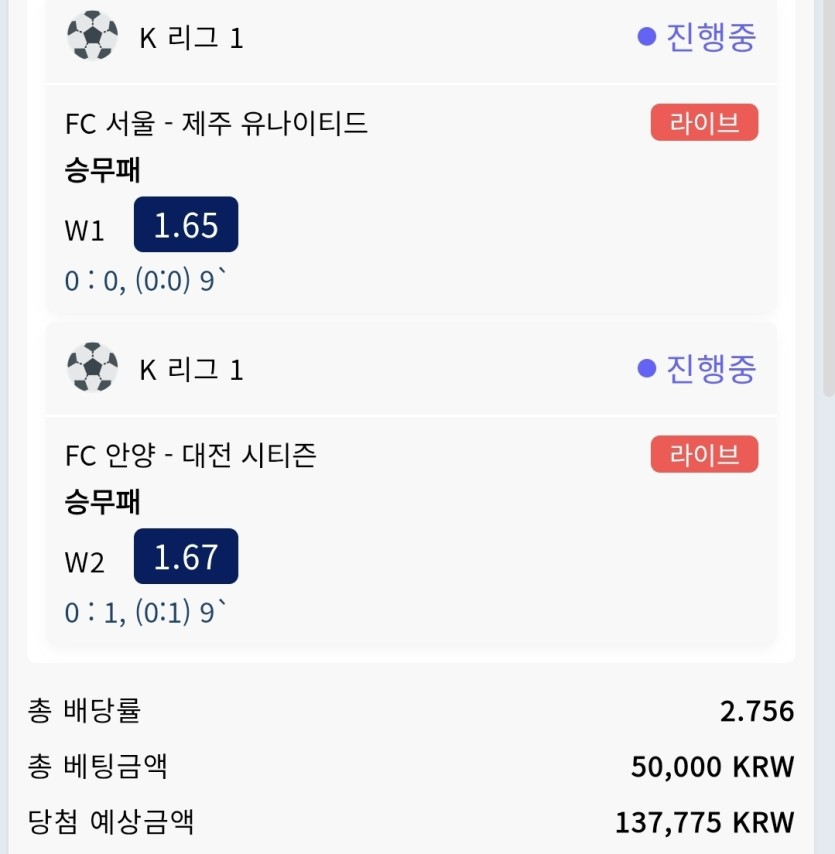This screenshot has height=854, width=835.
Task: Open the FC 서울 - 제주 유나이티드 match
Action: [216, 123]
